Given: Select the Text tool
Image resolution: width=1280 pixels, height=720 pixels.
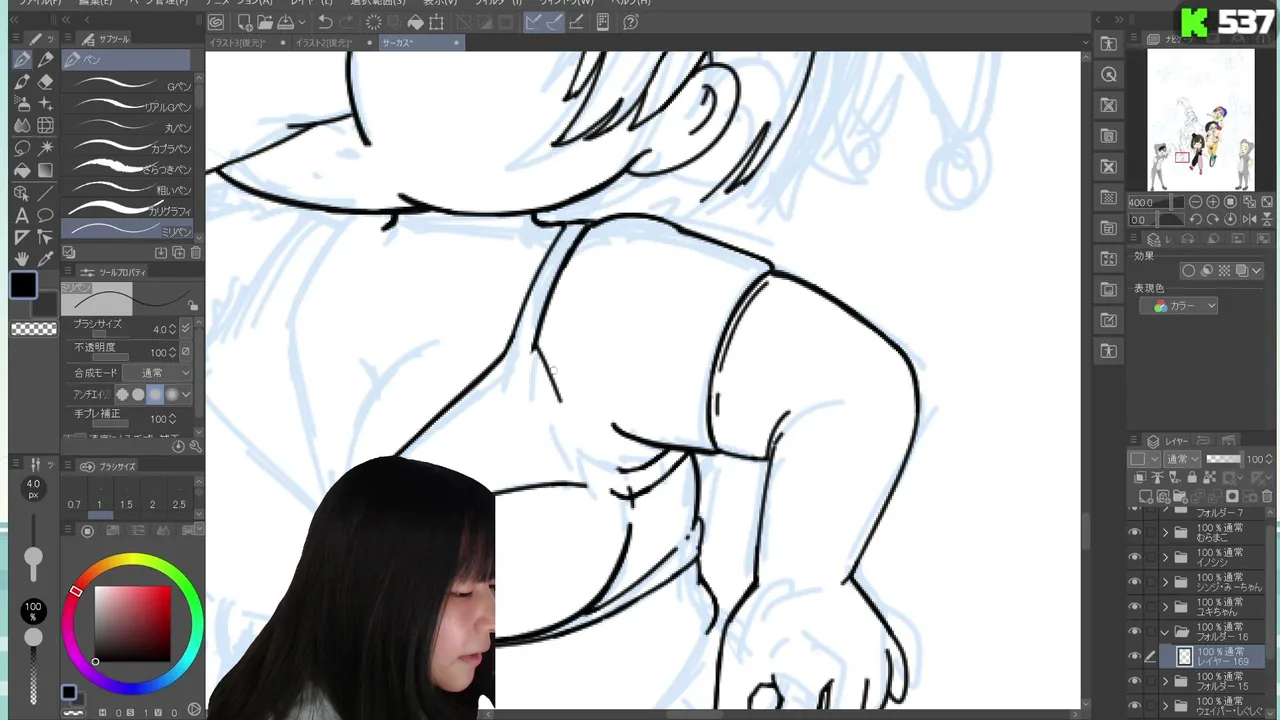Looking at the screenshot, I should [x=22, y=215].
